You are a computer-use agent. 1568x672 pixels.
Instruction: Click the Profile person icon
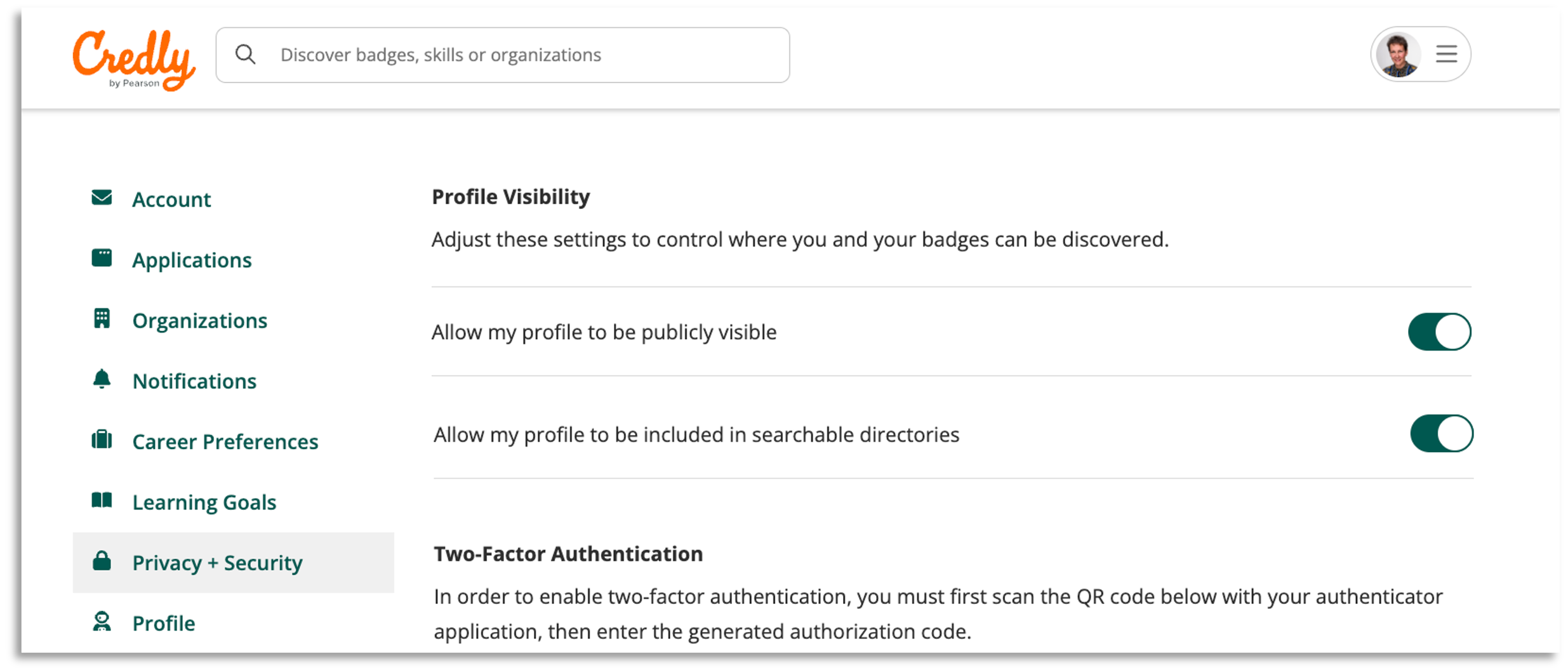[102, 622]
